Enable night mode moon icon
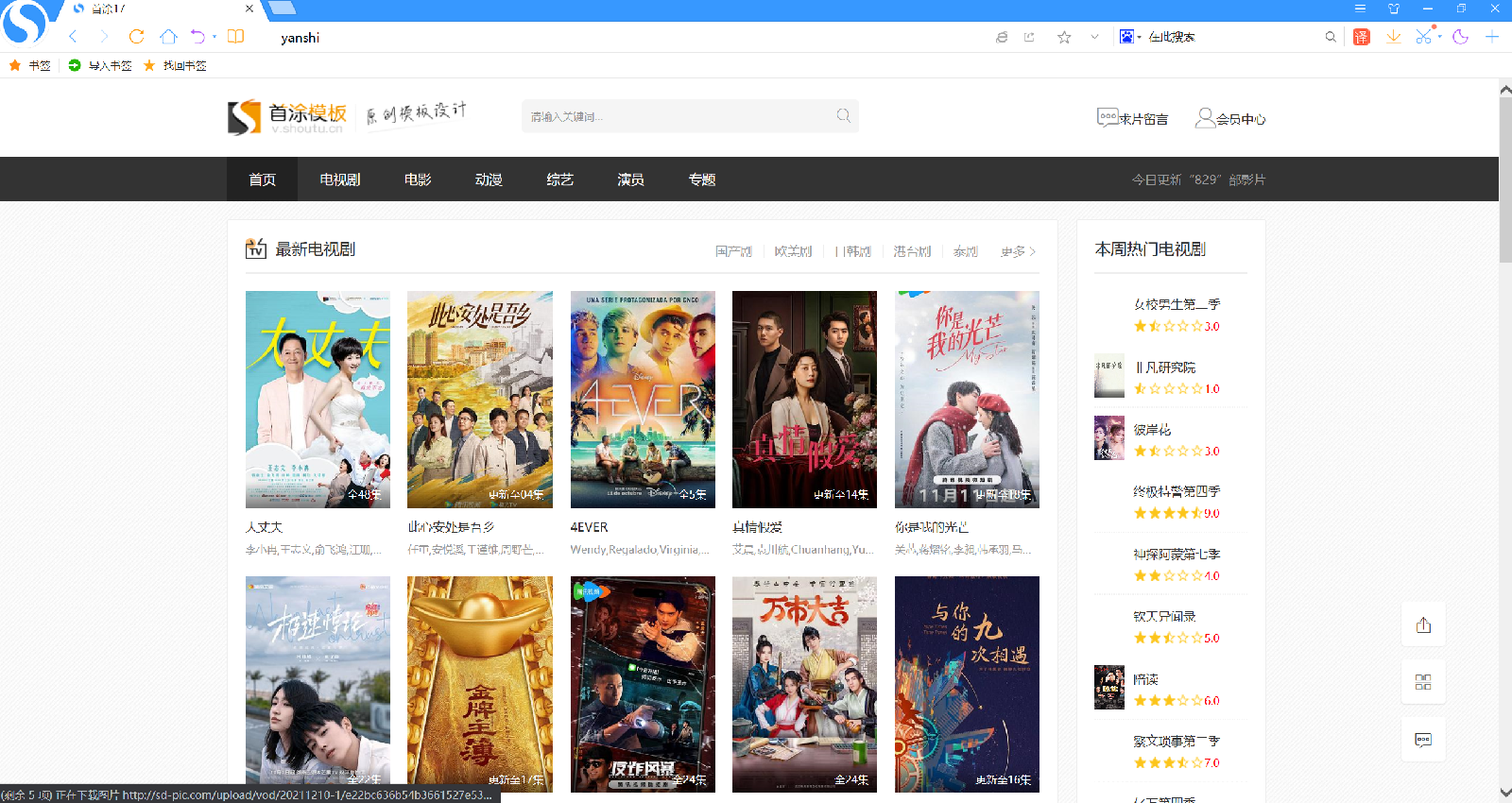1512x803 pixels. click(1460, 37)
